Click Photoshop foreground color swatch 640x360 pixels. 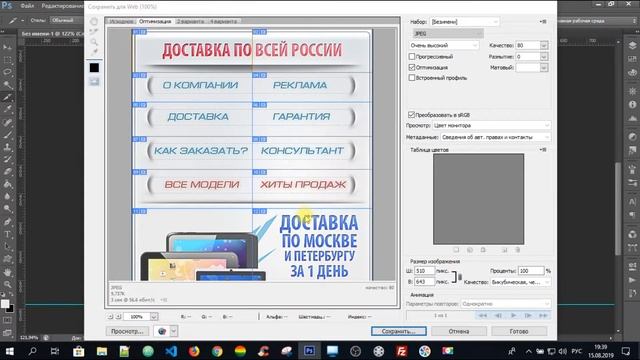click(5, 304)
